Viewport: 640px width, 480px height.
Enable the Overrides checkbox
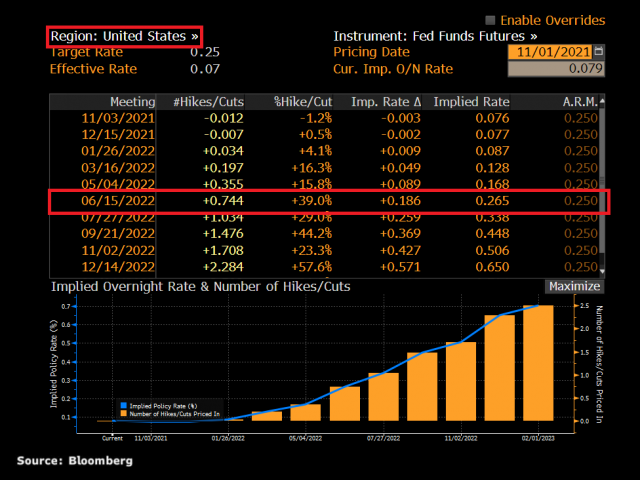(x=490, y=20)
